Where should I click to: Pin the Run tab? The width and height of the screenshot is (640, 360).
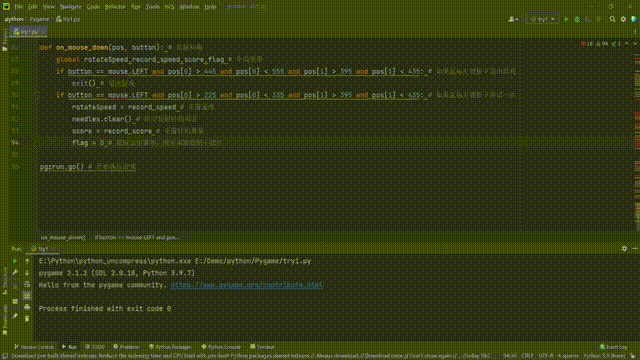coord(15,316)
